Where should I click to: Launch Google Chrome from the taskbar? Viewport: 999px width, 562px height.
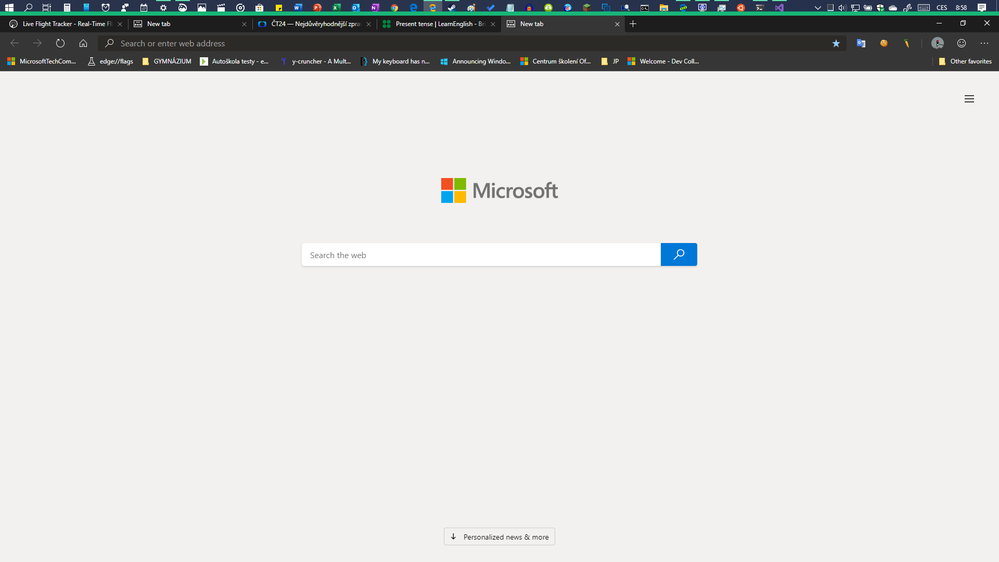click(394, 8)
